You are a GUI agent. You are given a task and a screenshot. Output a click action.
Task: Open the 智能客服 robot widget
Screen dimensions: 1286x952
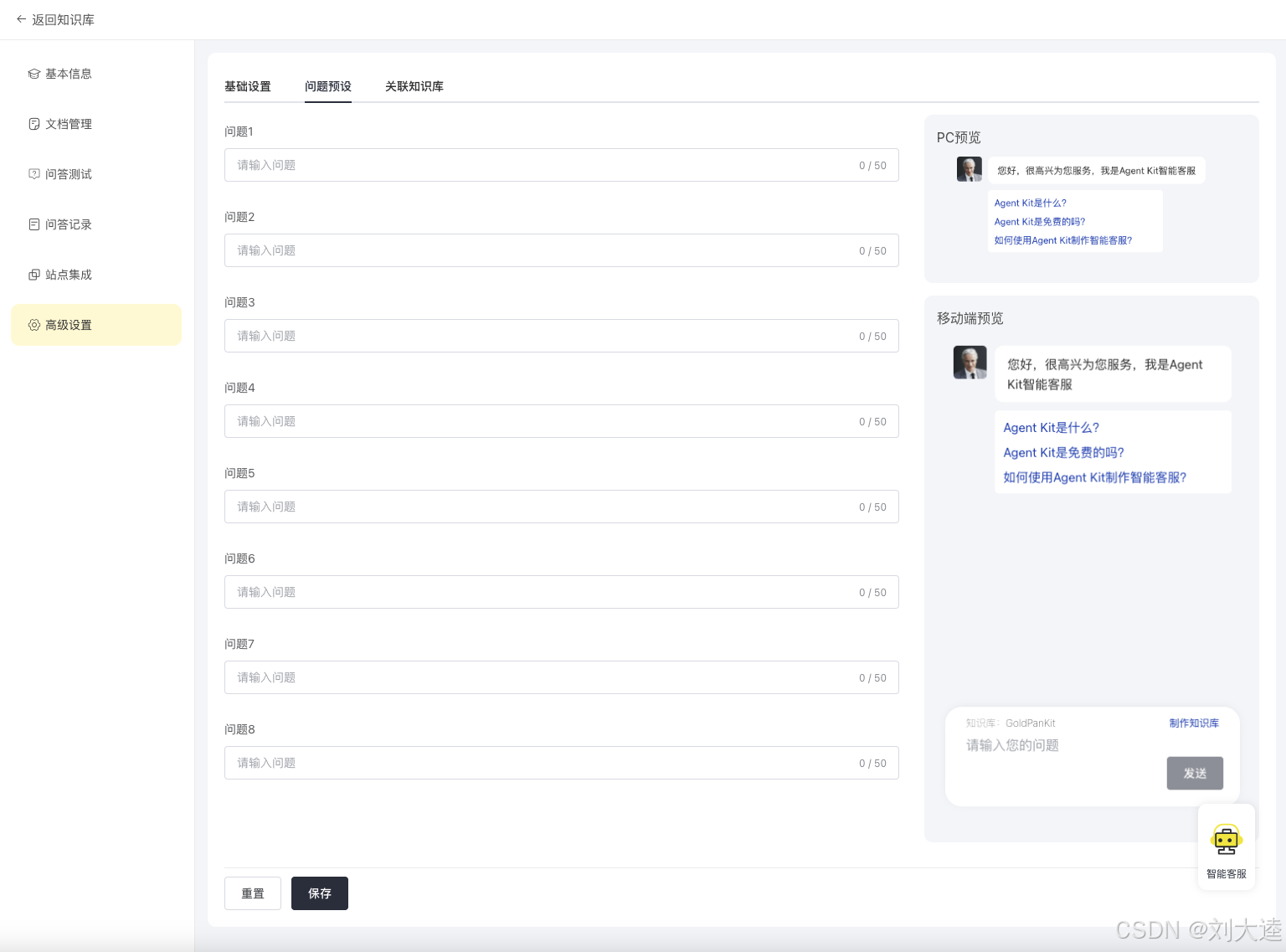tap(1227, 847)
